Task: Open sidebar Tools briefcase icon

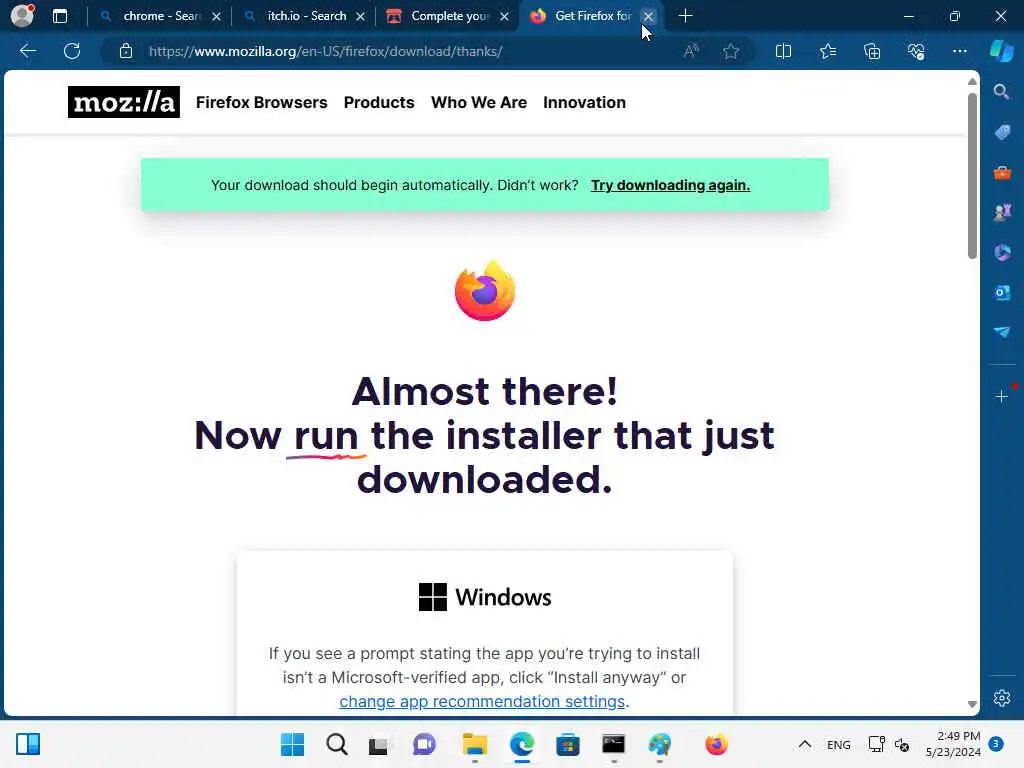Action: [1002, 172]
